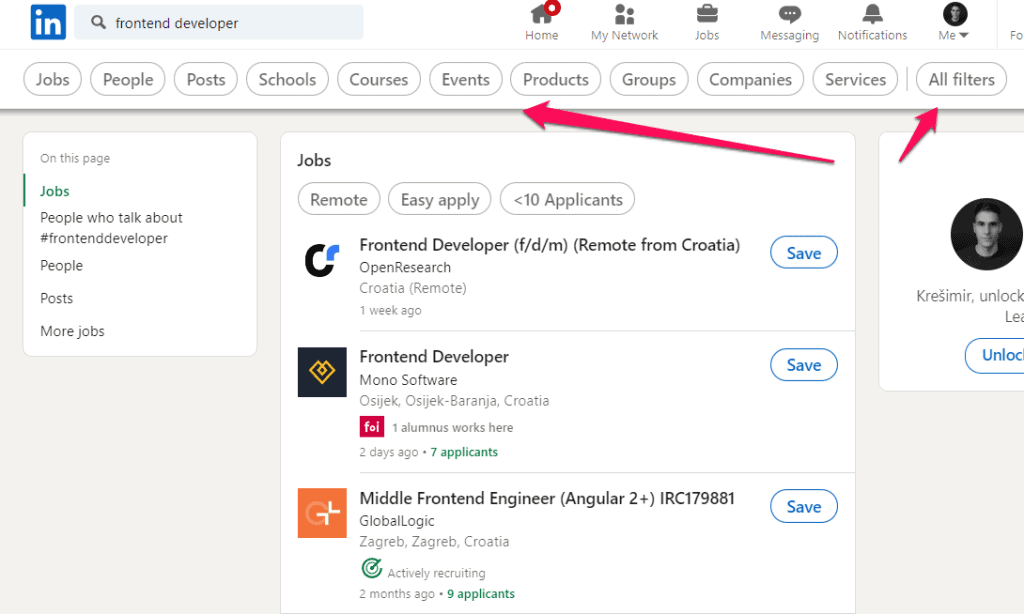This screenshot has width=1024, height=614.
Task: Save the GlobalLogic Middle Frontend Engineer job
Action: pyautogui.click(x=804, y=506)
